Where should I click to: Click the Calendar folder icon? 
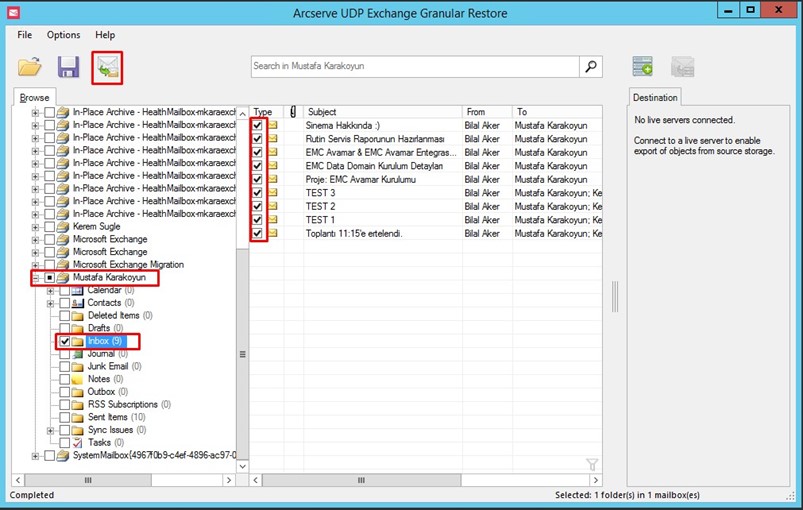click(77, 290)
